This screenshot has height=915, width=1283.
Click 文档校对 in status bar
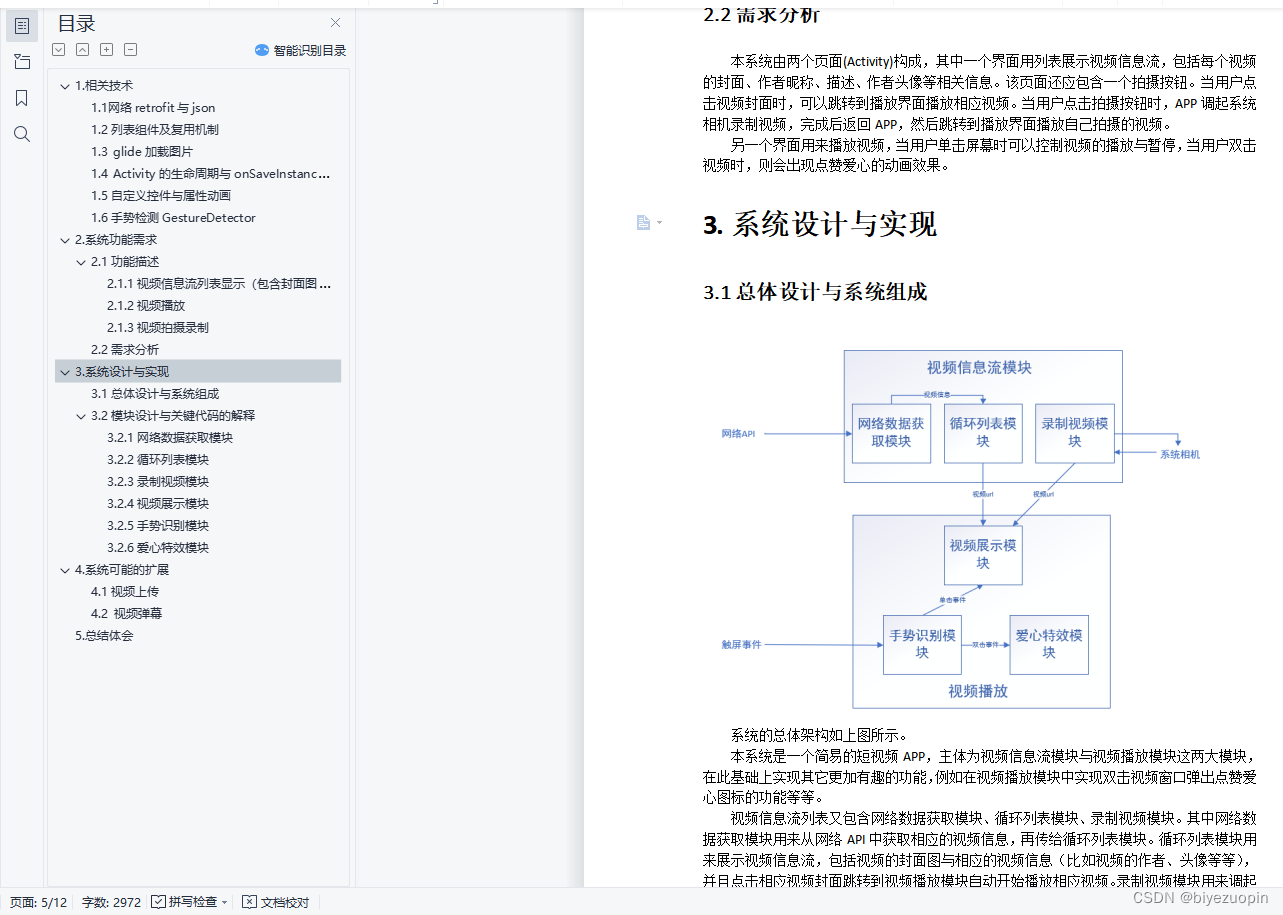(276, 902)
